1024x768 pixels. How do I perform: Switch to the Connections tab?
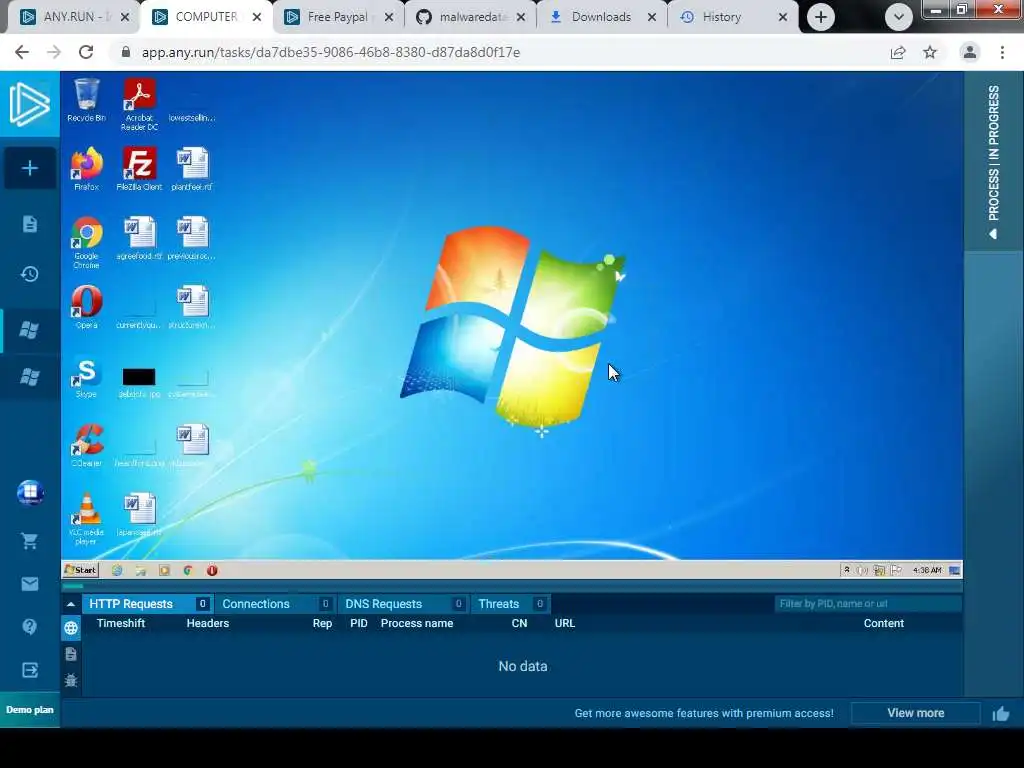tap(276, 604)
